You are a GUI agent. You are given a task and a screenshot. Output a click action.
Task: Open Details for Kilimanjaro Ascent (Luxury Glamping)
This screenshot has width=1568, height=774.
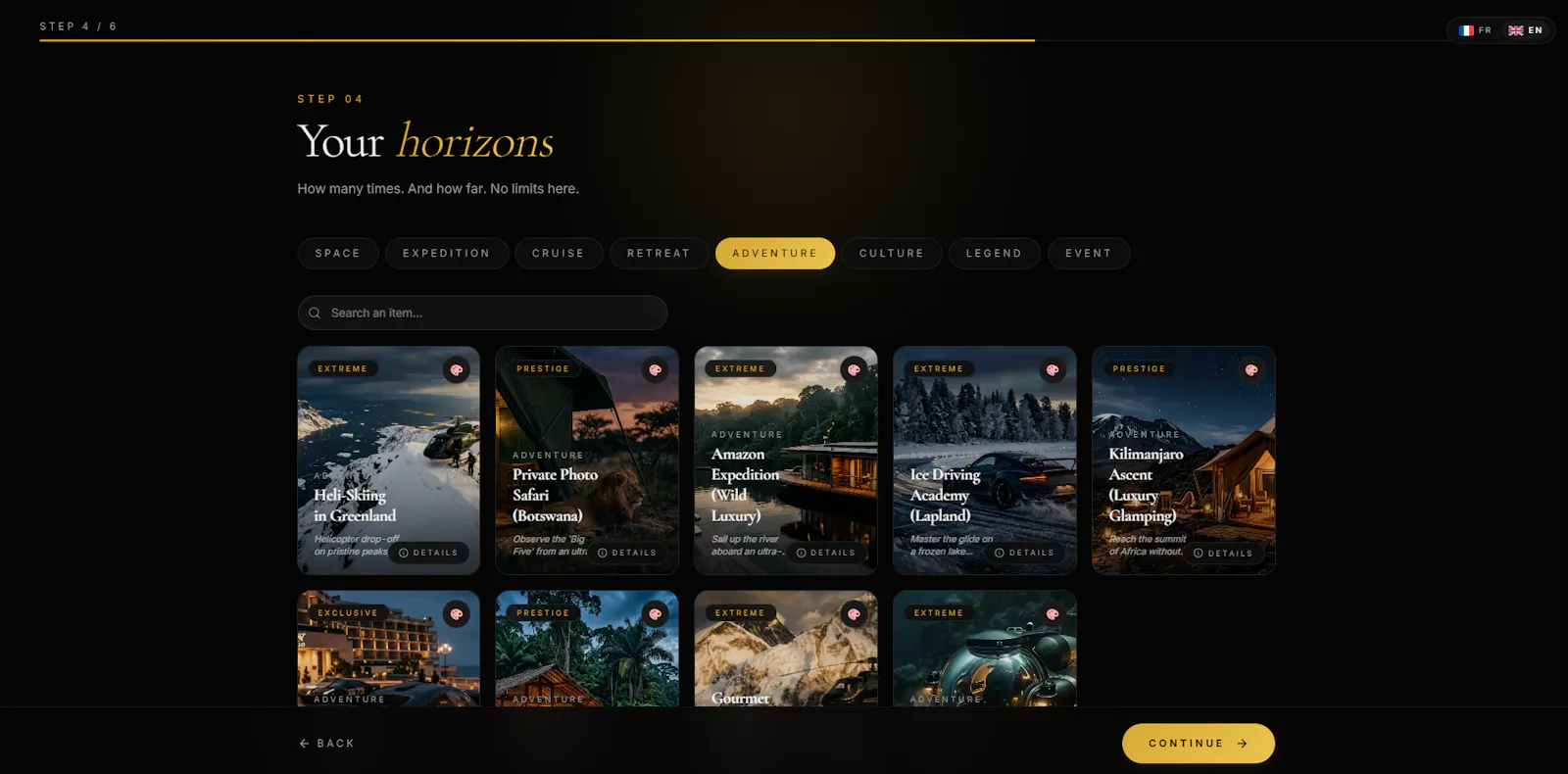click(x=1224, y=554)
